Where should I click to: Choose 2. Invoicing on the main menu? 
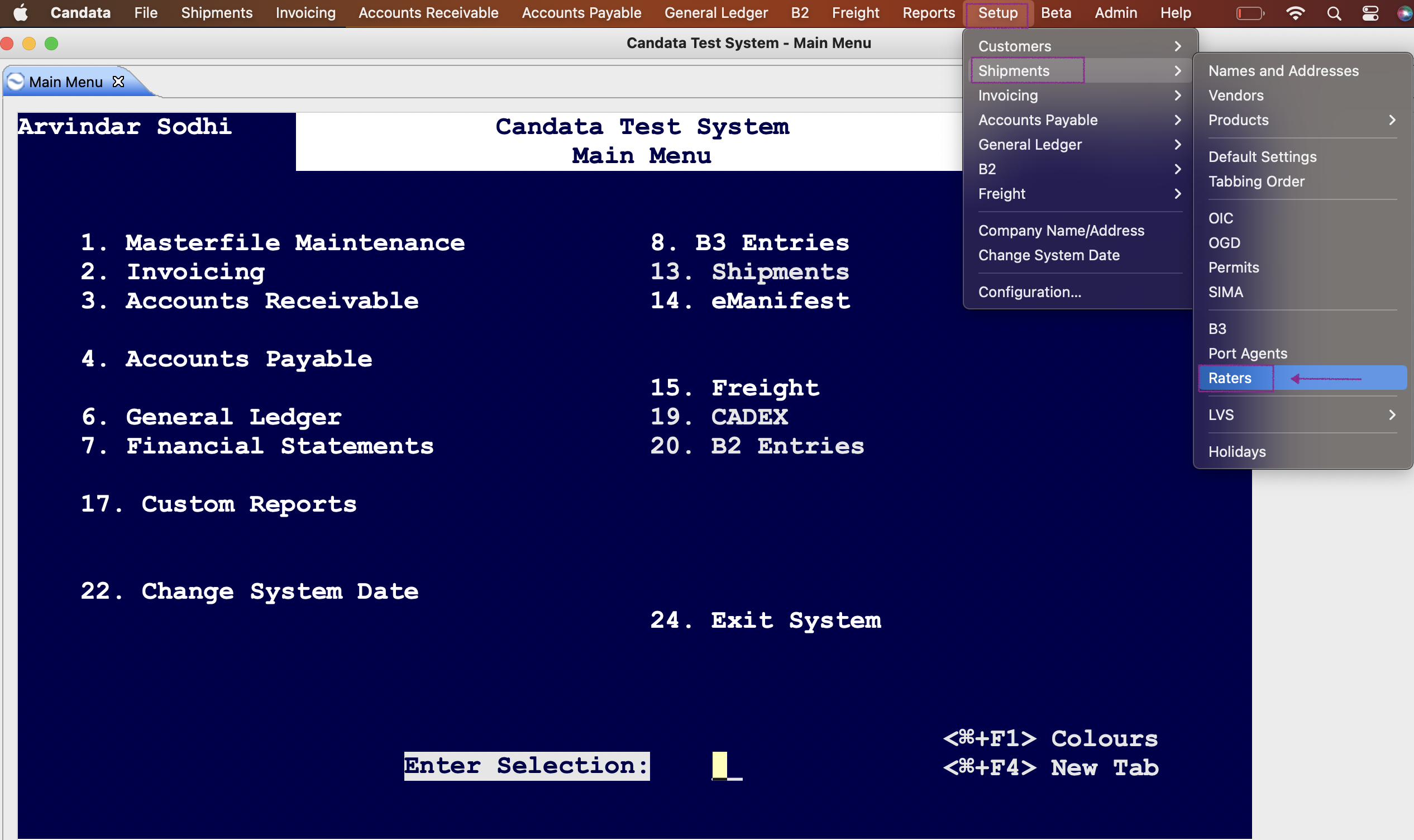173,272
